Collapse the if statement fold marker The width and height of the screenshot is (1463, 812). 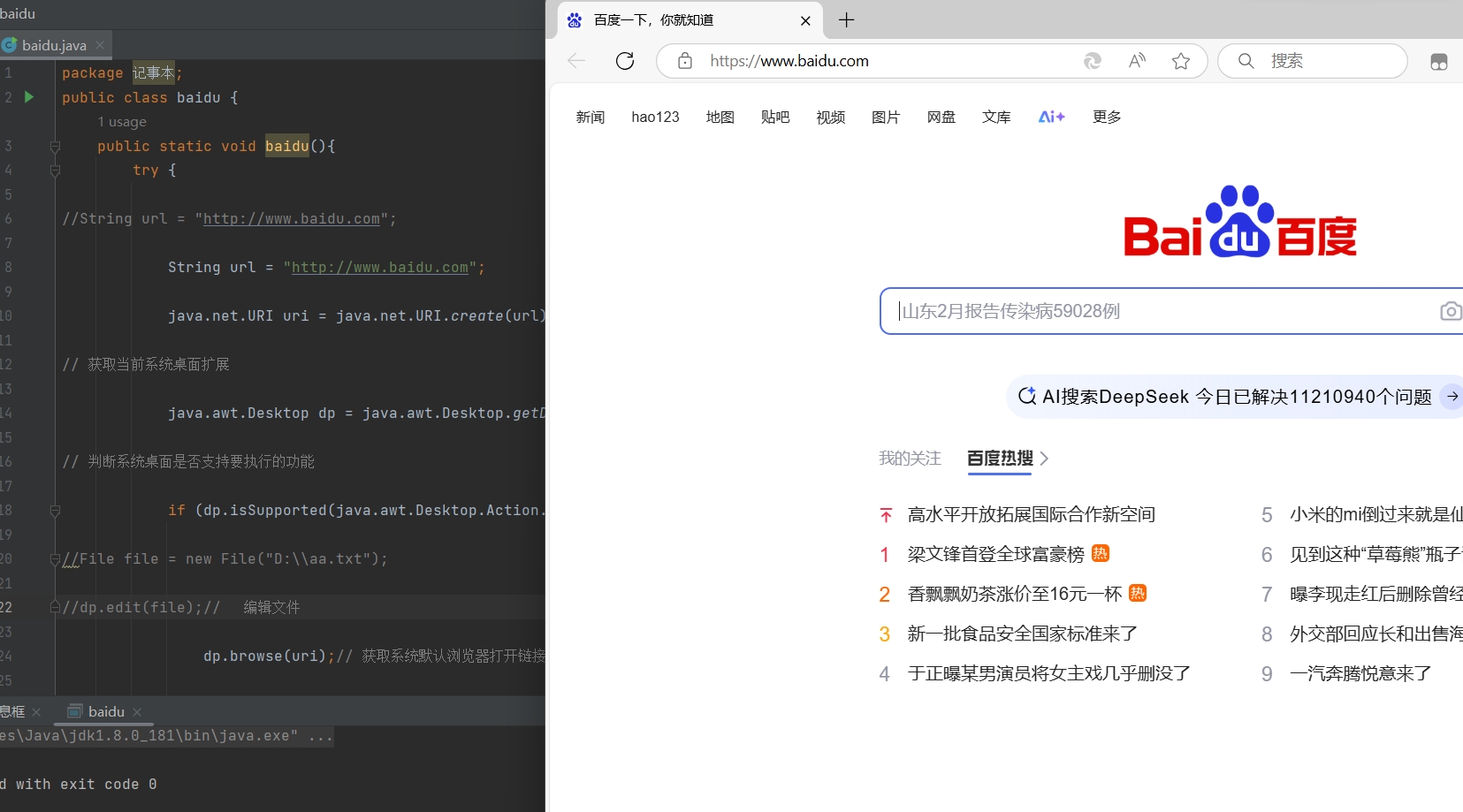pyautogui.click(x=55, y=511)
